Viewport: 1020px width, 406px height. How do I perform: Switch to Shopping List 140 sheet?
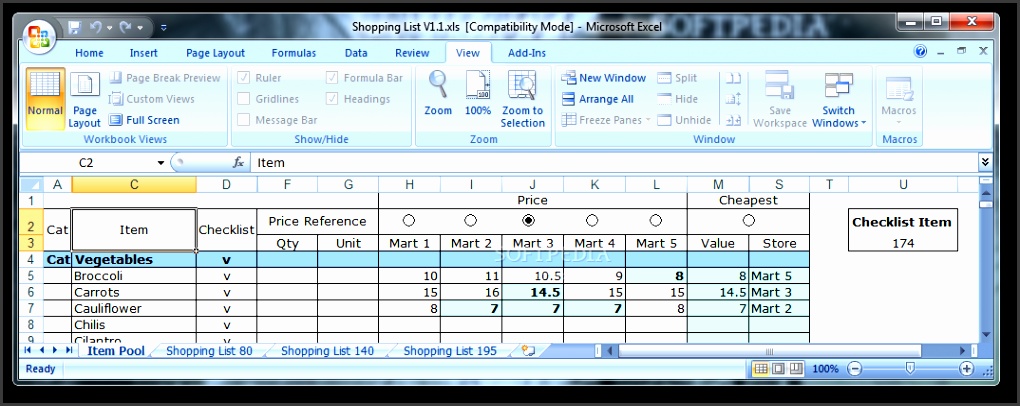click(x=327, y=351)
